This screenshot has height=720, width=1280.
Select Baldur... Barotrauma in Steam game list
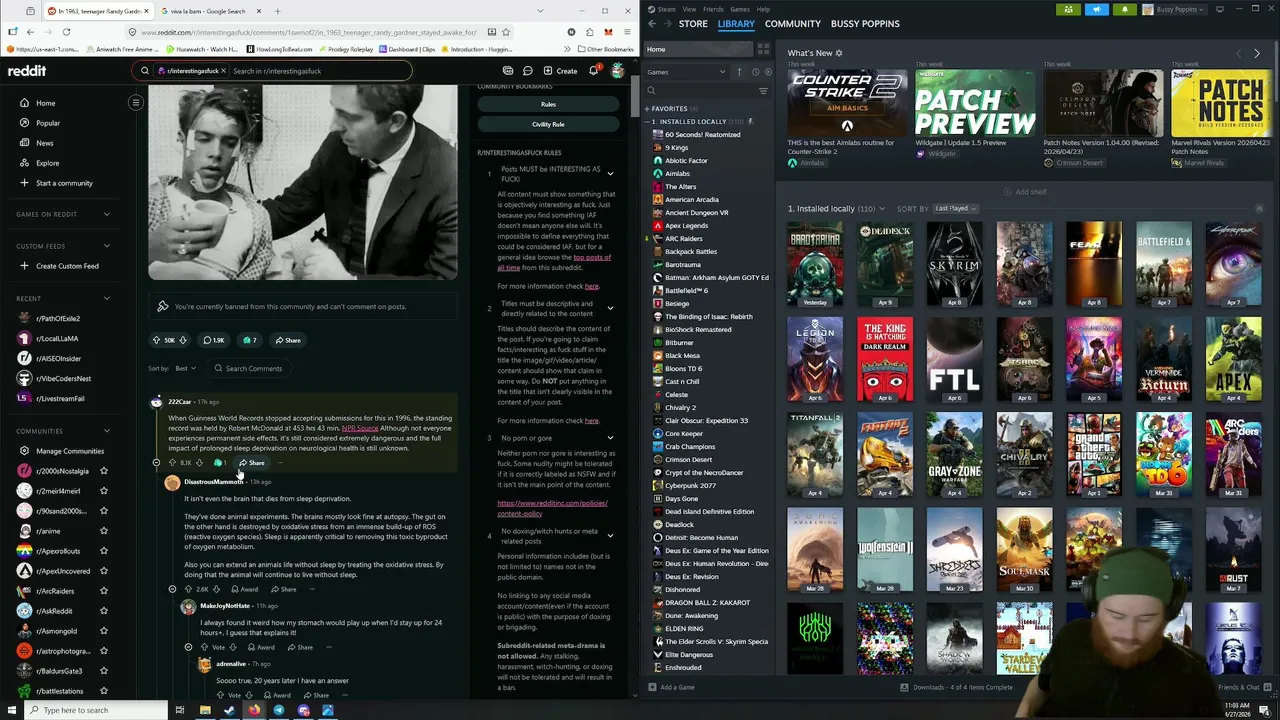click(x=682, y=265)
